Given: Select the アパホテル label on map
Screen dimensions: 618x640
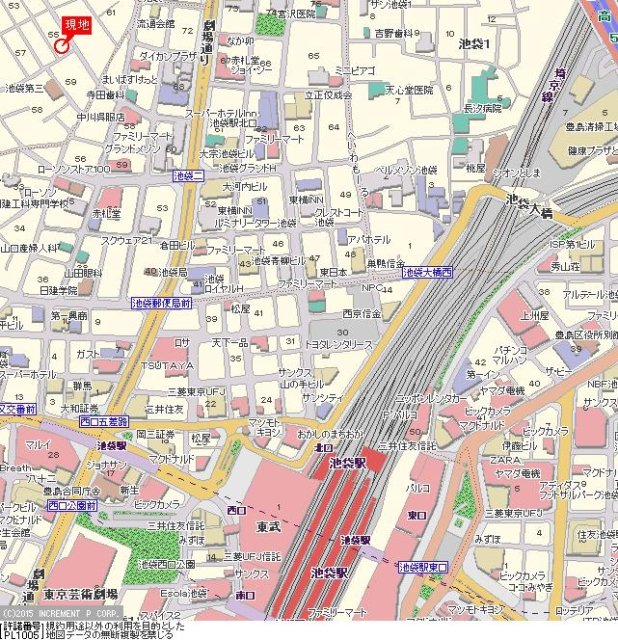Looking at the screenshot, I should click(x=368, y=240).
